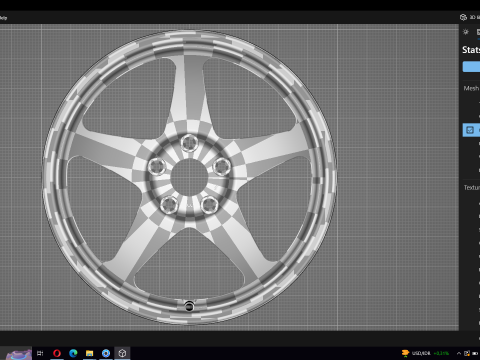Image resolution: width=480 pixels, height=360 pixels.
Task: Click the 3D Viewer taskbar icon
Action: click(122, 353)
